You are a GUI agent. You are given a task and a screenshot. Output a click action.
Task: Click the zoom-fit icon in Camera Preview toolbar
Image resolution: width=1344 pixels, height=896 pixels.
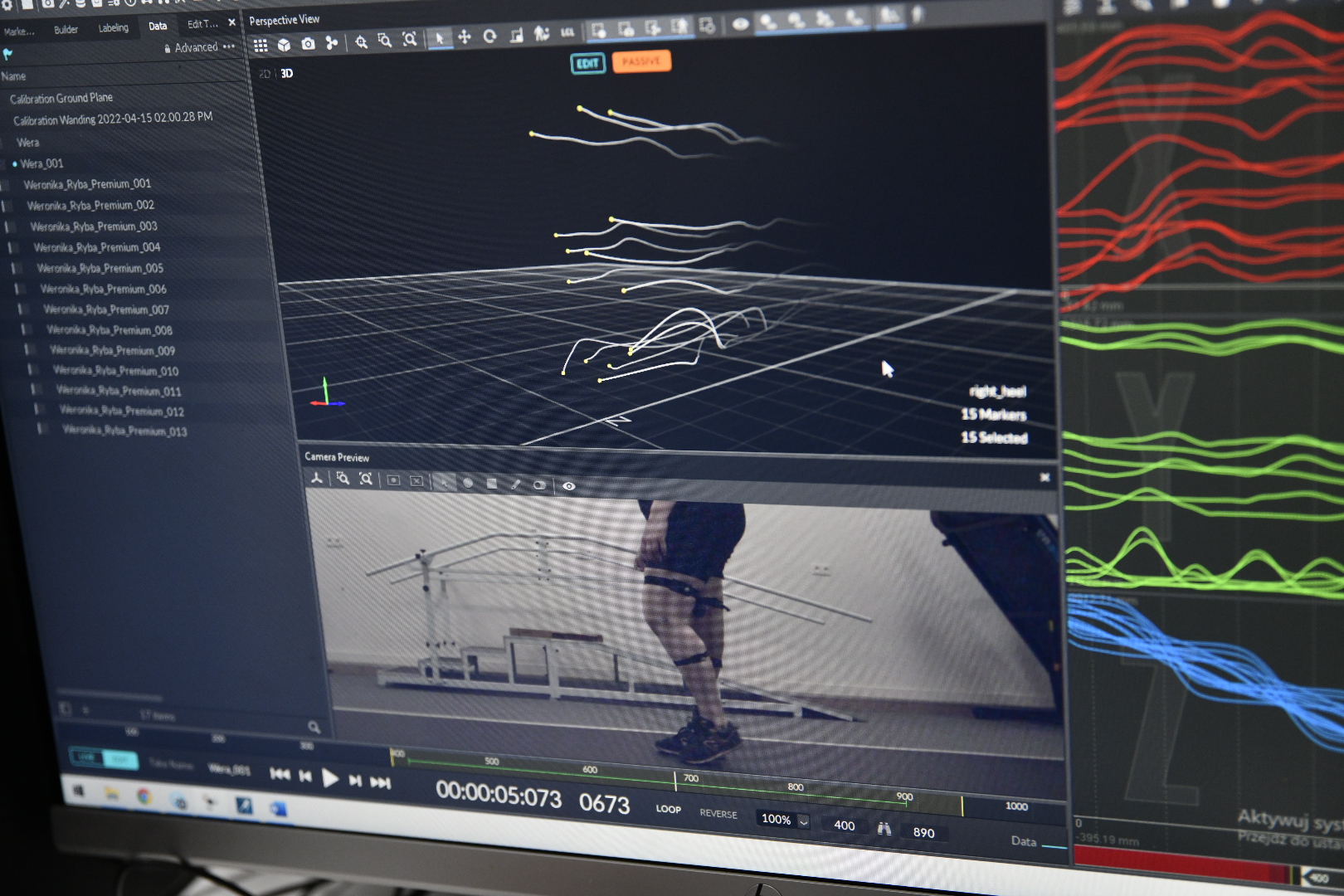[x=366, y=480]
